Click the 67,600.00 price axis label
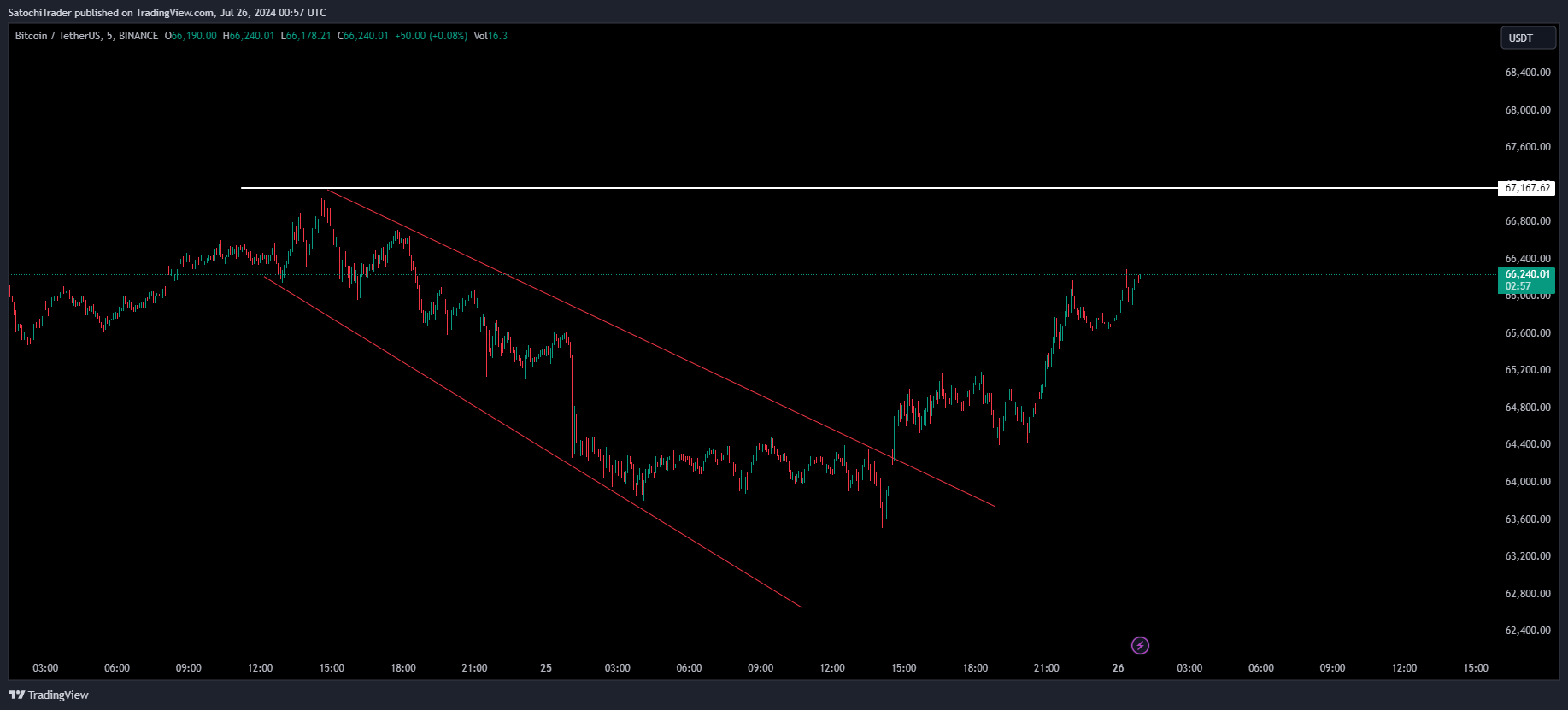Viewport: 1568px width, 710px height. pyautogui.click(x=1527, y=147)
